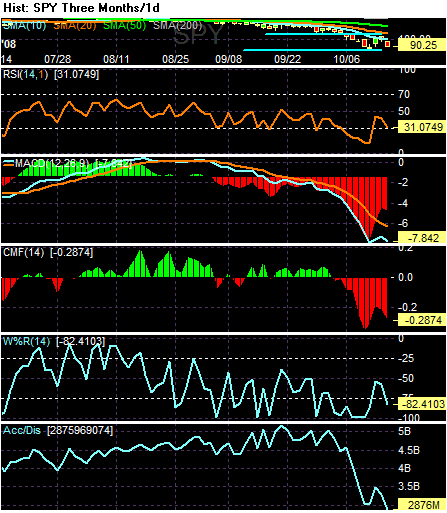
Task: Select the SMA(200) legend label
Action: click(x=177, y=25)
